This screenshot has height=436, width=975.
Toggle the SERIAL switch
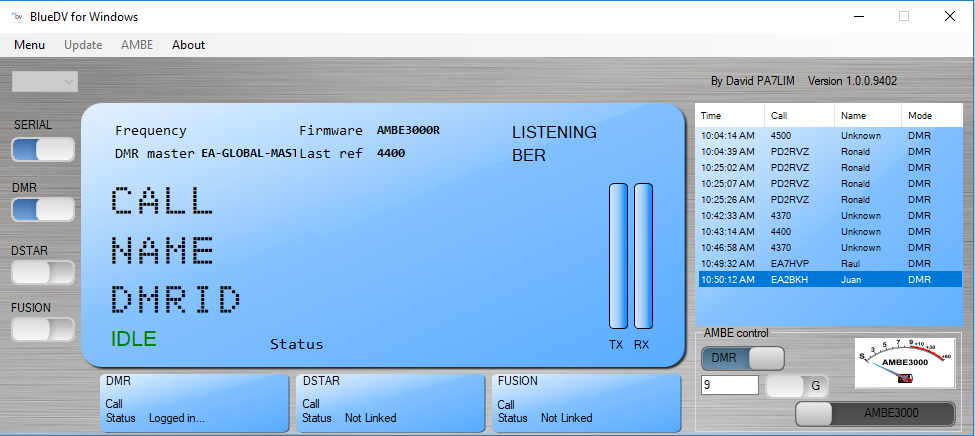(x=43, y=149)
